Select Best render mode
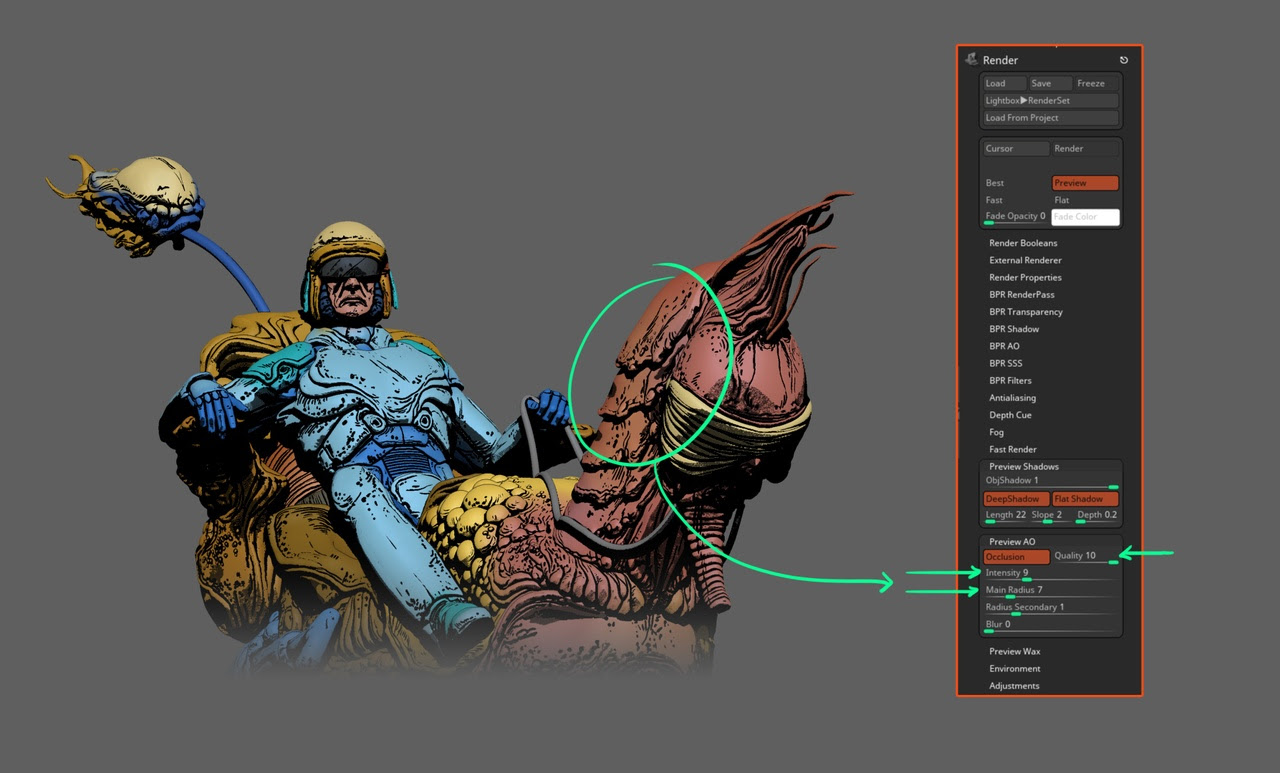Image resolution: width=1280 pixels, height=773 pixels. 1016,183
